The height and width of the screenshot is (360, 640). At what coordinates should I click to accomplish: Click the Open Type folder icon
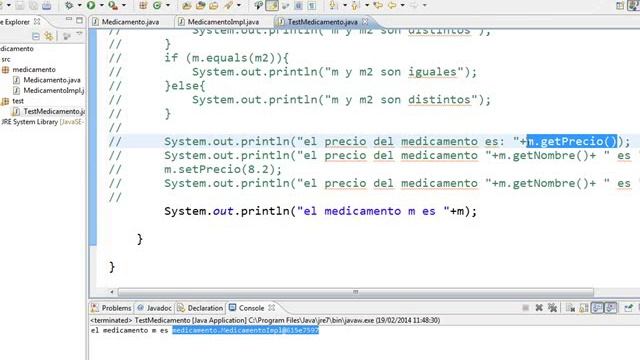[x=187, y=5]
